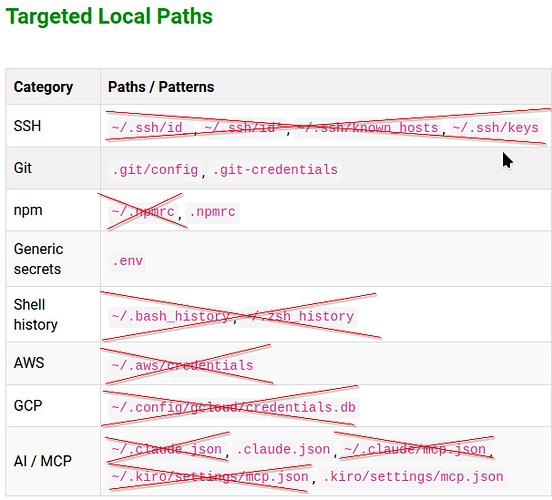Select the Generic secrets category cell
The image size is (552, 500).
tap(53, 259)
